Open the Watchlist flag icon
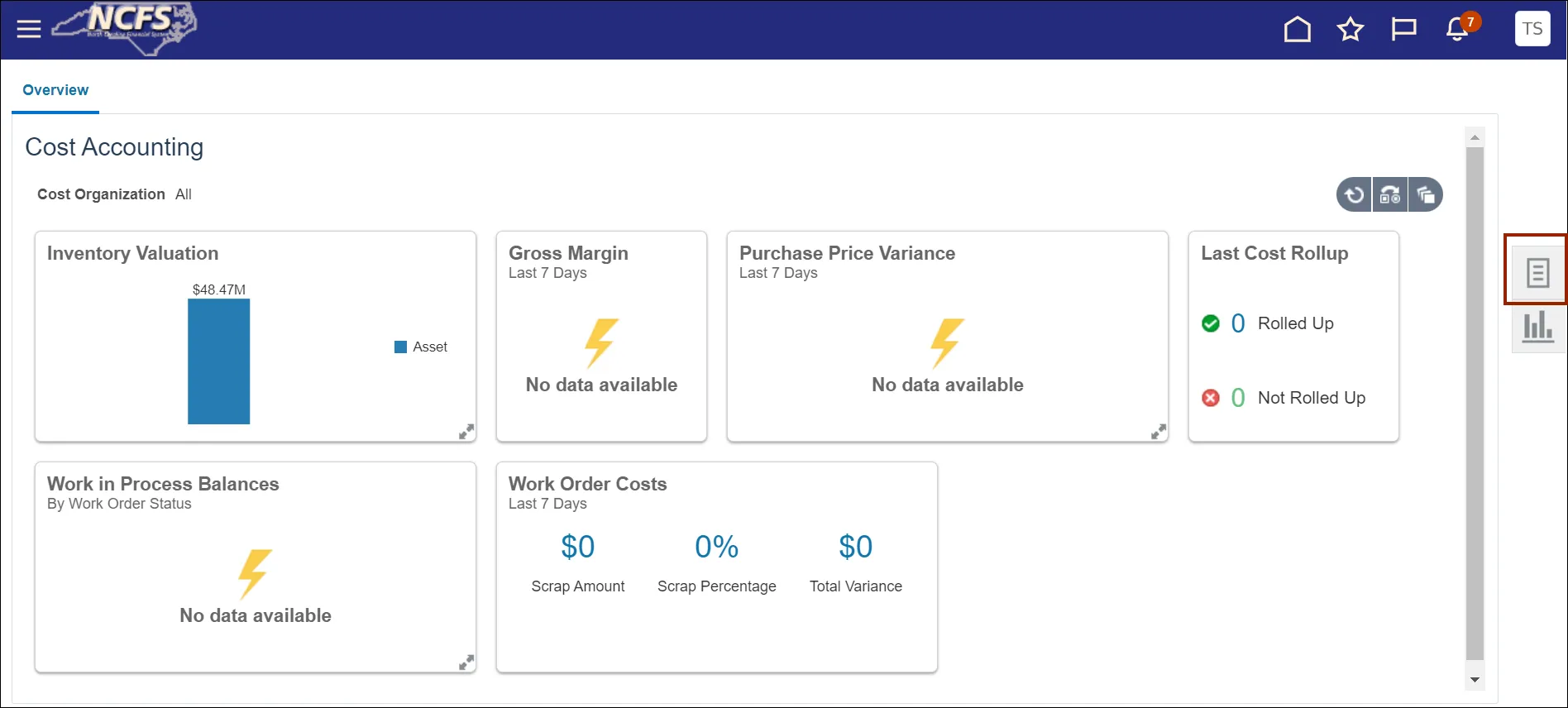The height and width of the screenshot is (708, 1568). tap(1403, 30)
